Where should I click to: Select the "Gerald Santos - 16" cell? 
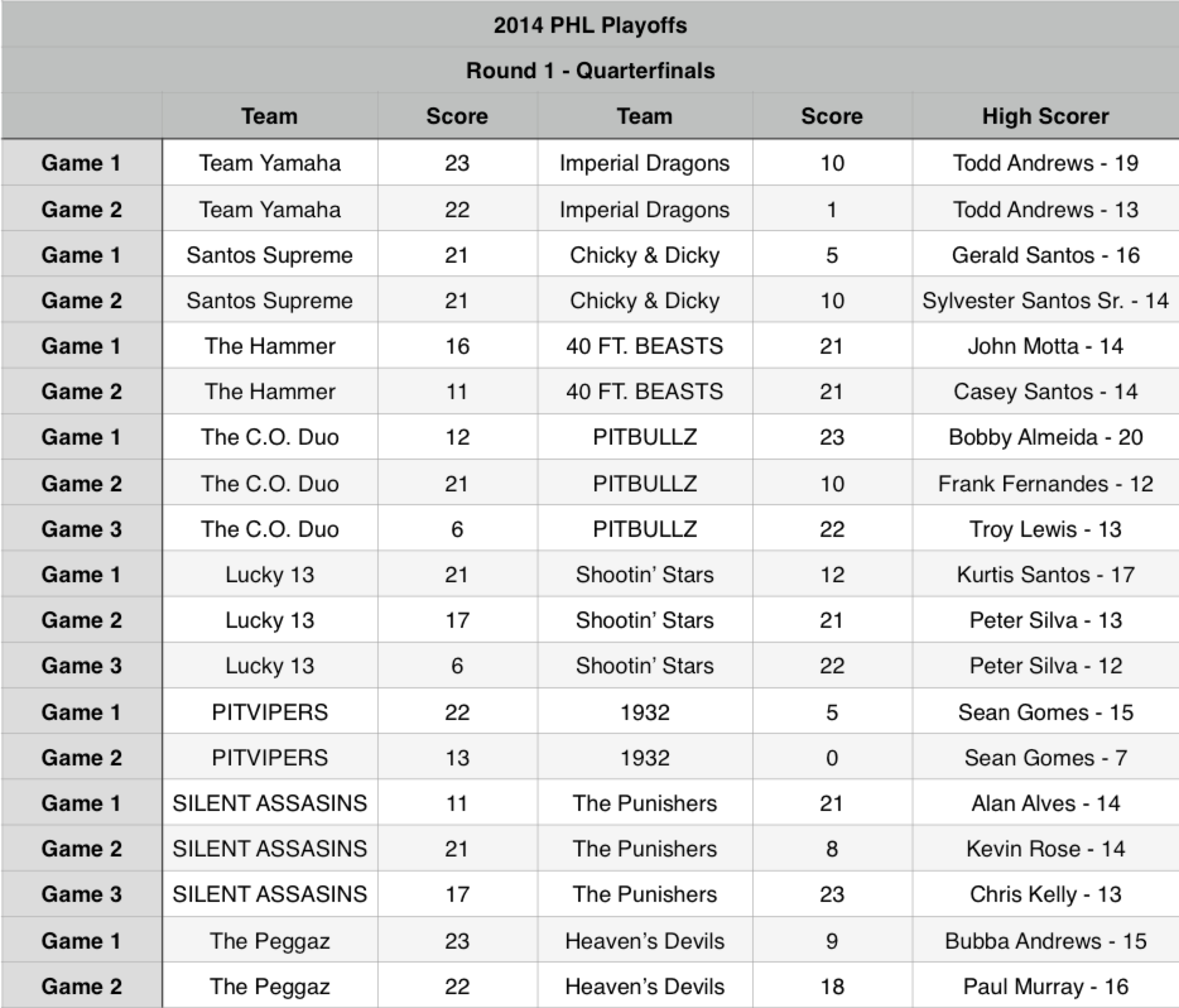pos(1045,255)
